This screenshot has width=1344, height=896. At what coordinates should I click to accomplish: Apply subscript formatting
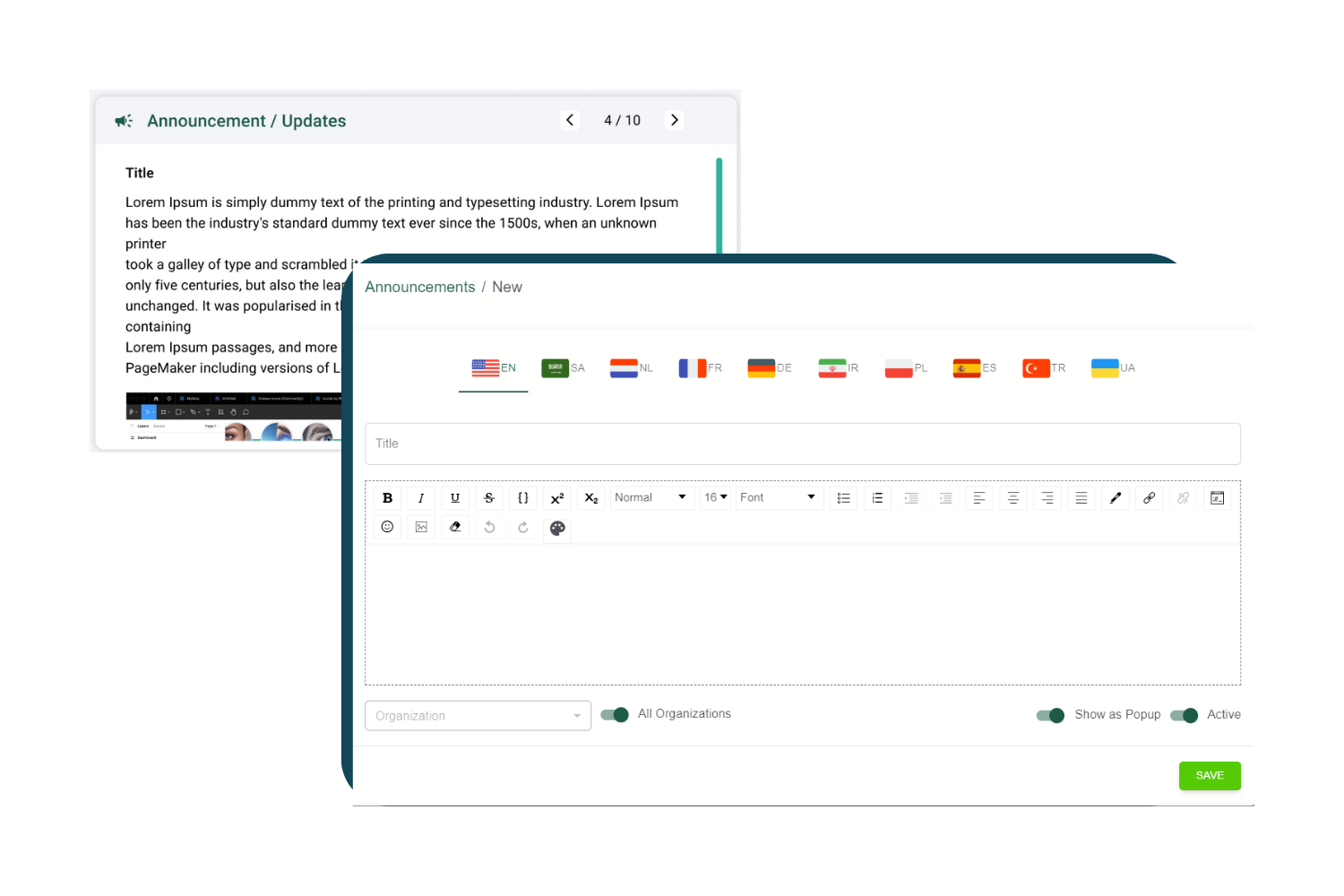click(x=591, y=498)
